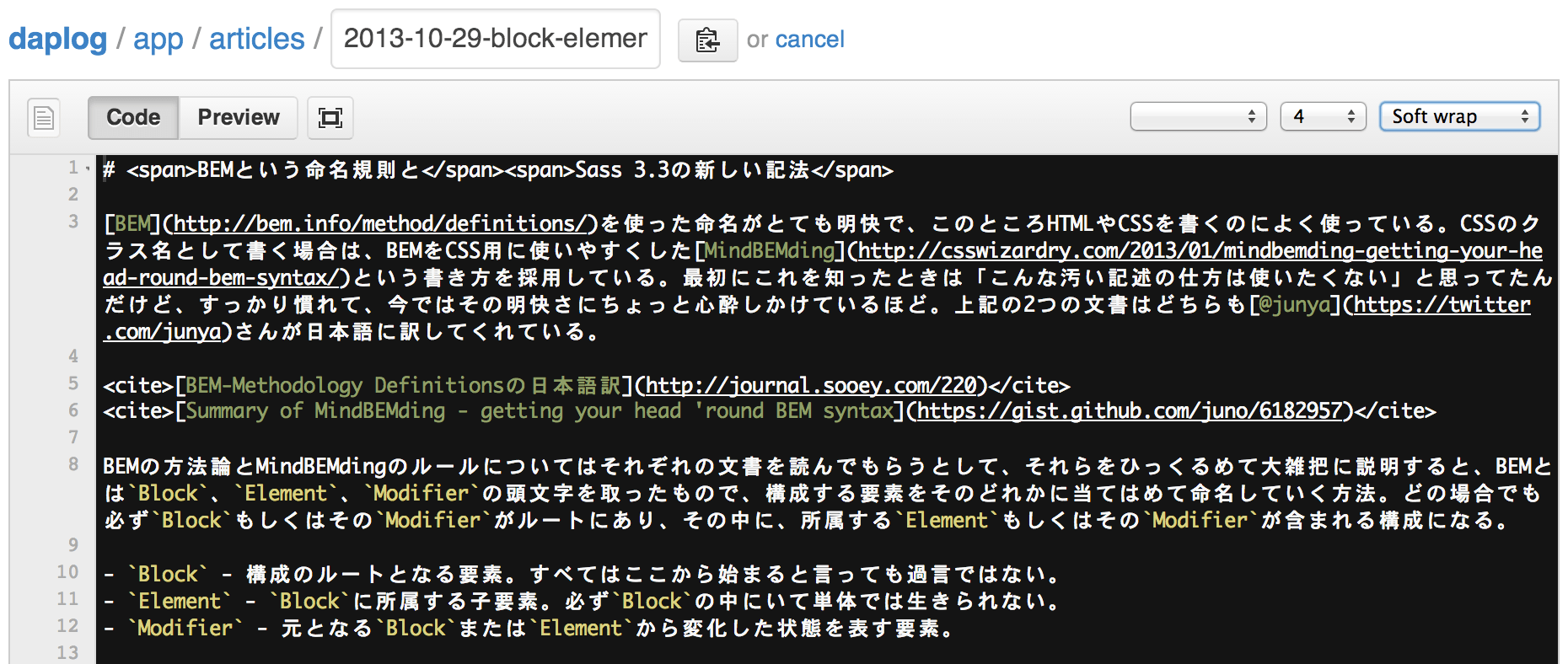Open the indent size dropdown showing 4

1324,116
